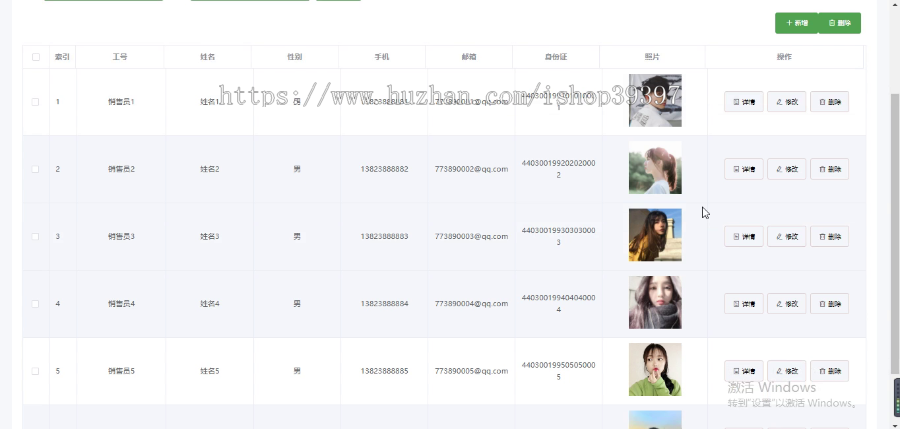The width and height of the screenshot is (900, 429).
Task: Click the name cell 姓名2
Action: [x=210, y=169]
